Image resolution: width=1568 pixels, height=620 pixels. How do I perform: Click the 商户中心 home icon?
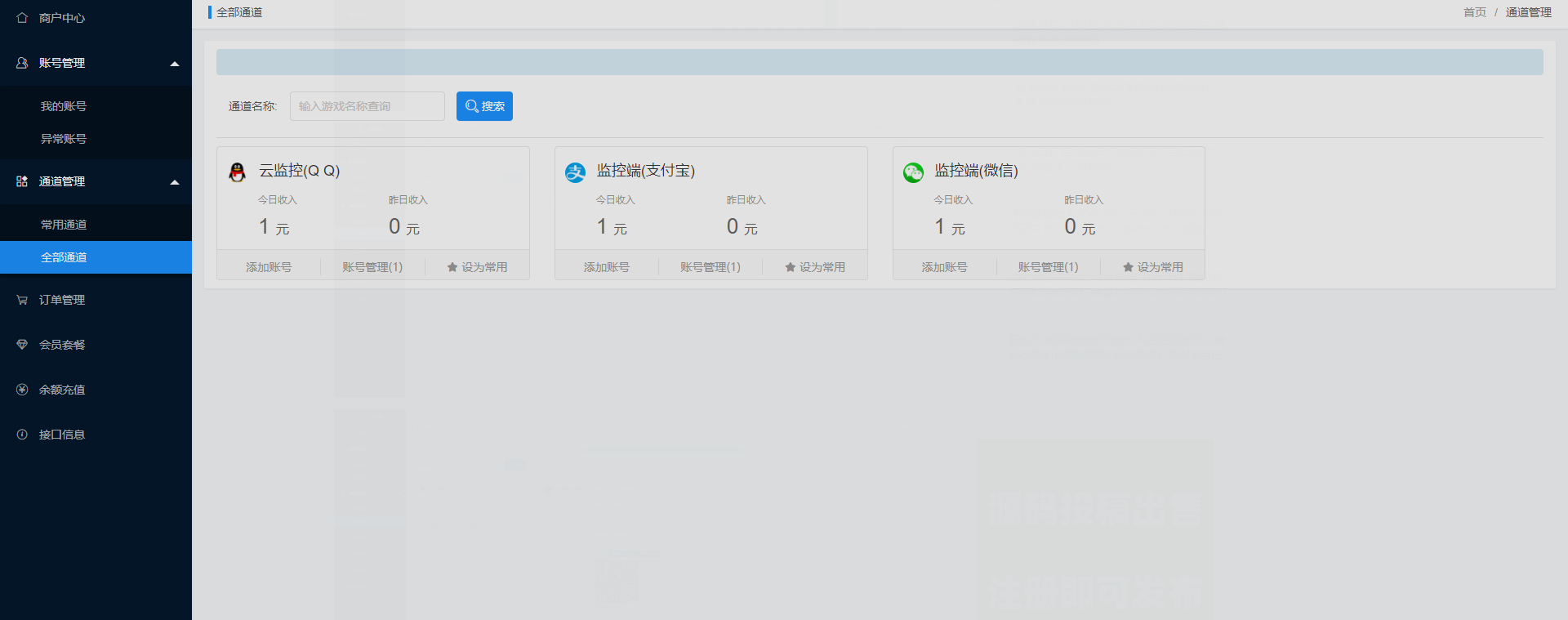22,18
